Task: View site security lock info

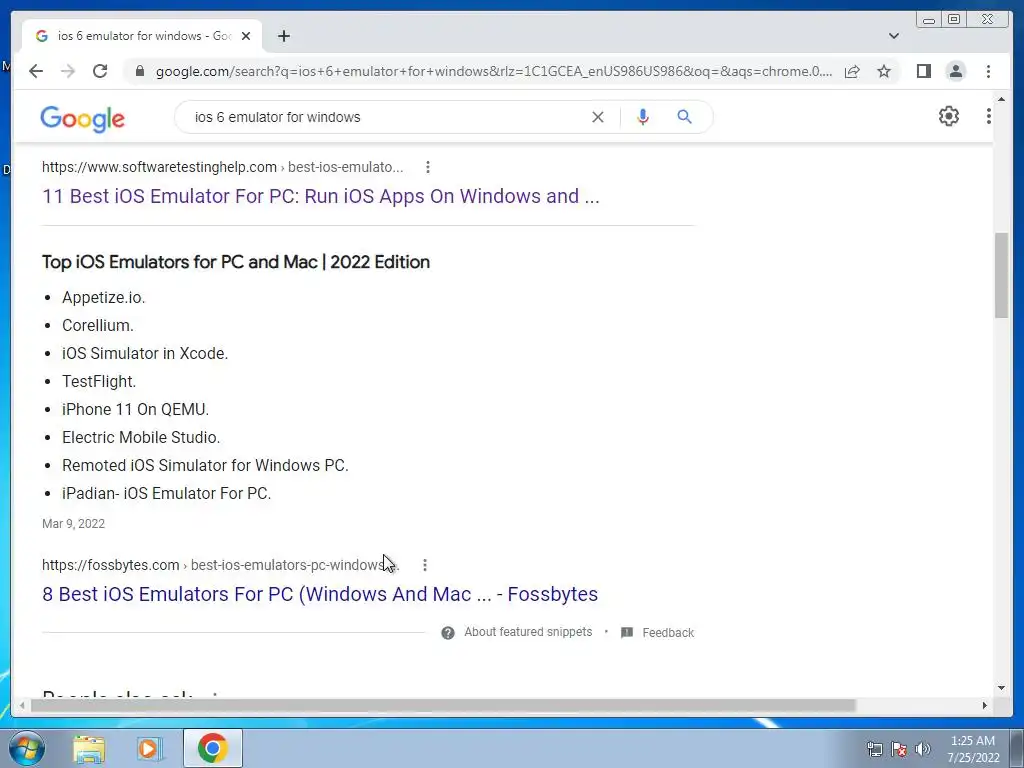Action: tap(139, 71)
